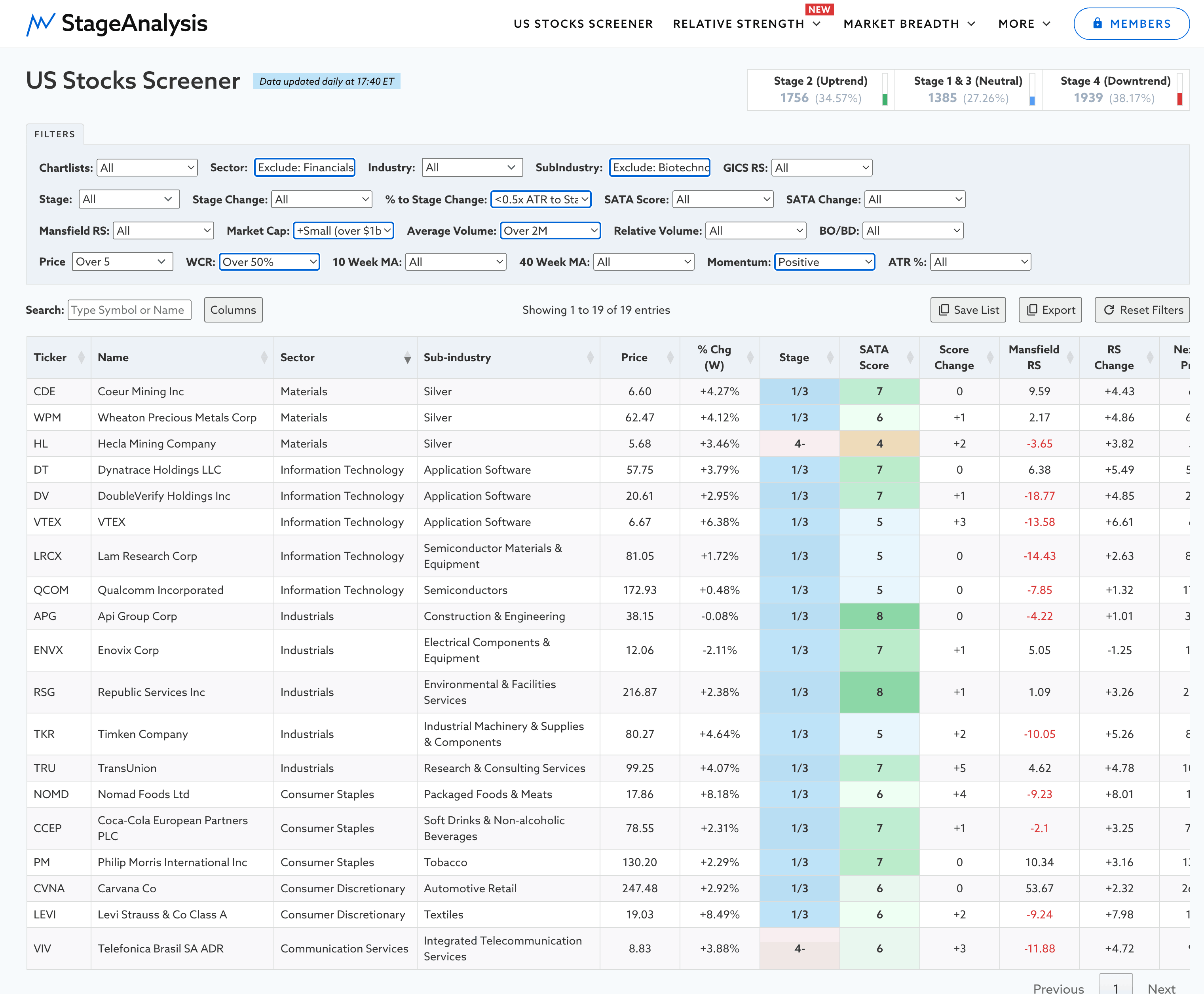Open the Market Cap dropdown
The width and height of the screenshot is (1204, 994).
click(x=343, y=230)
